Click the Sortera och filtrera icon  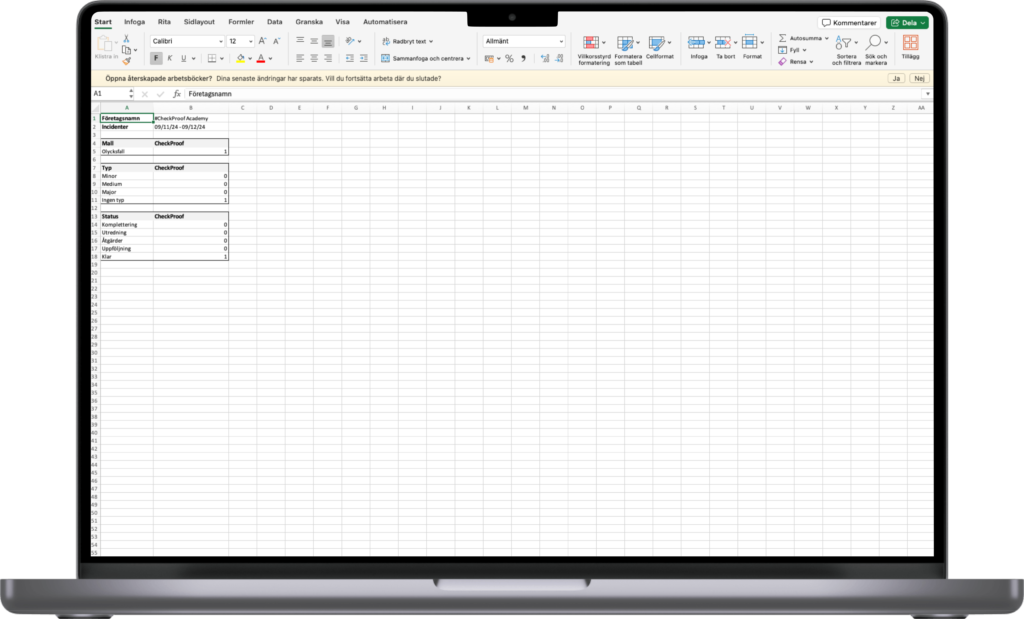tap(845, 43)
